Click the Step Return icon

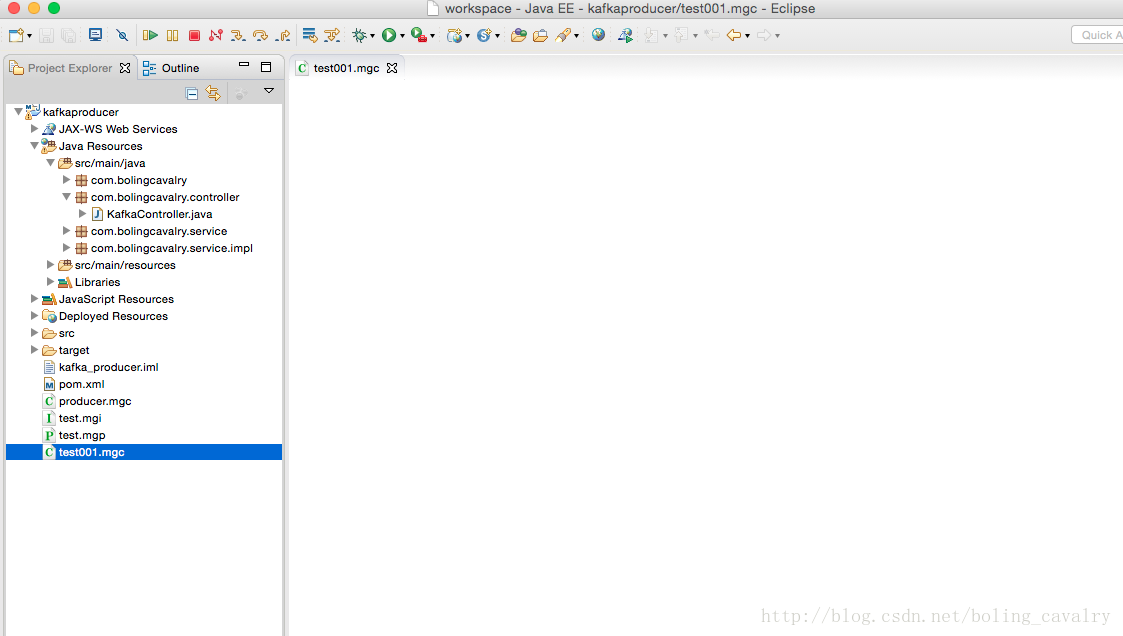(x=284, y=35)
